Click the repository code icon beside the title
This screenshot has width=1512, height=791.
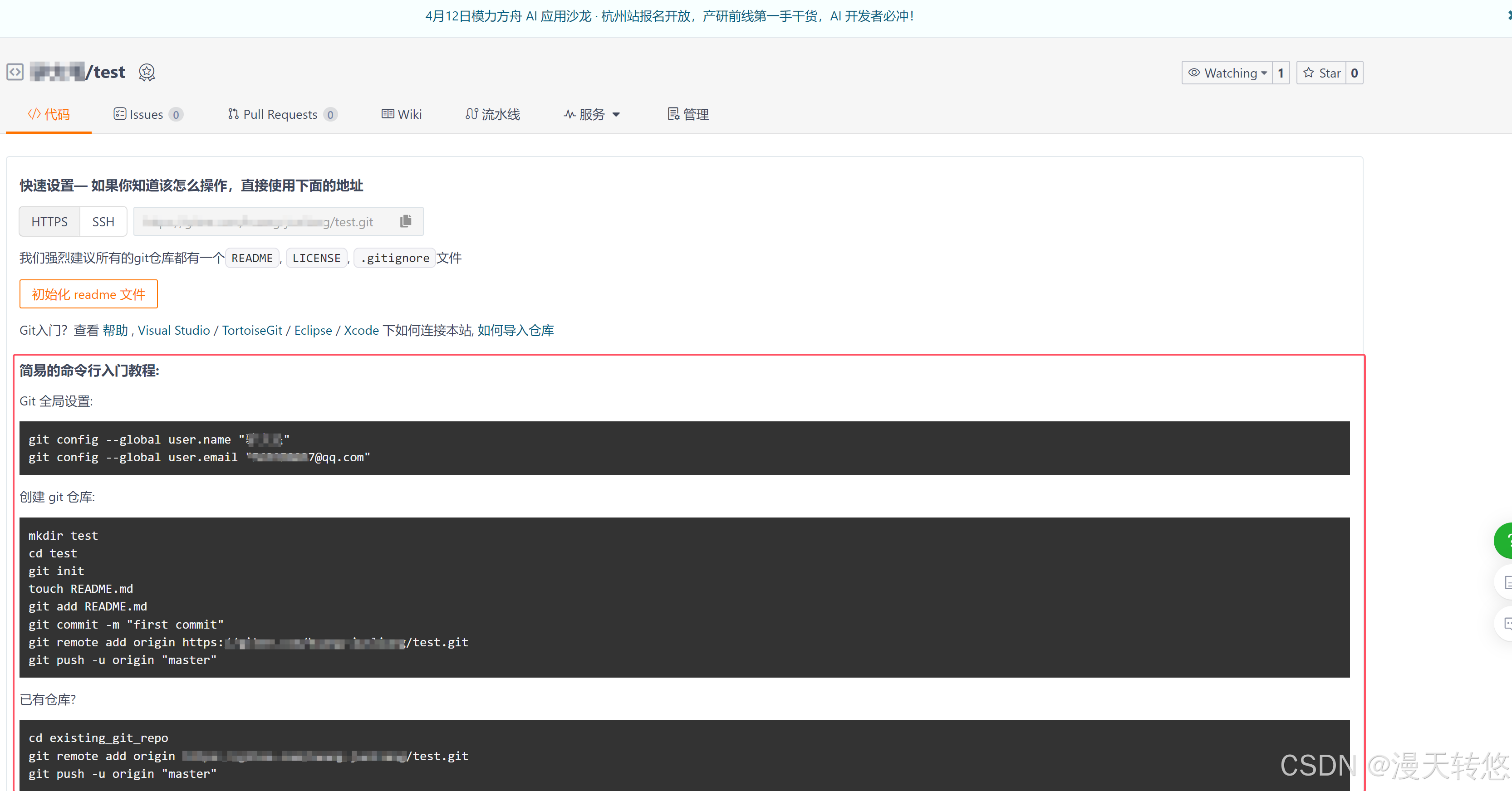(15, 72)
